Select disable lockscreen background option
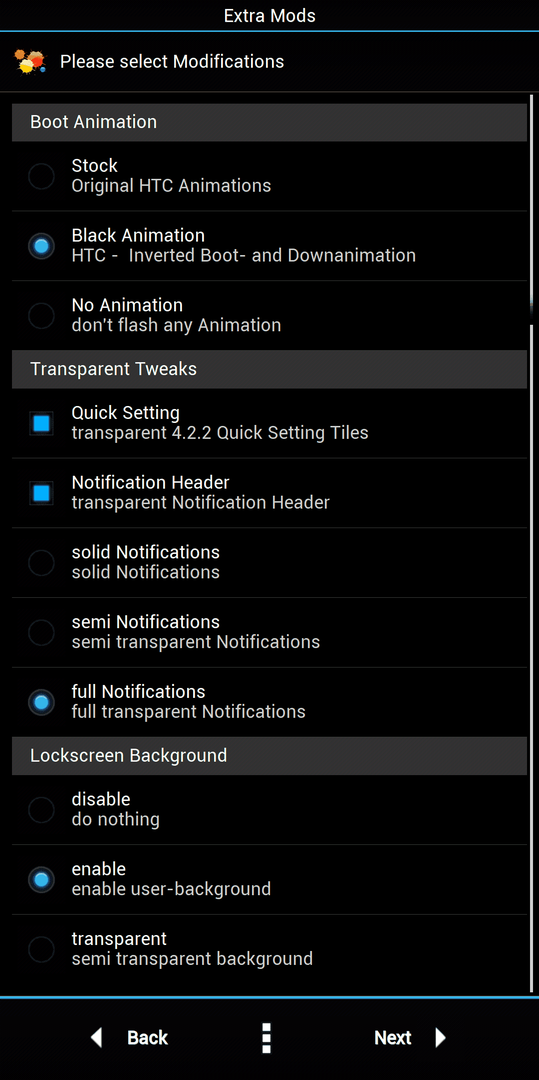The height and width of the screenshot is (1080, 539). click(269, 809)
